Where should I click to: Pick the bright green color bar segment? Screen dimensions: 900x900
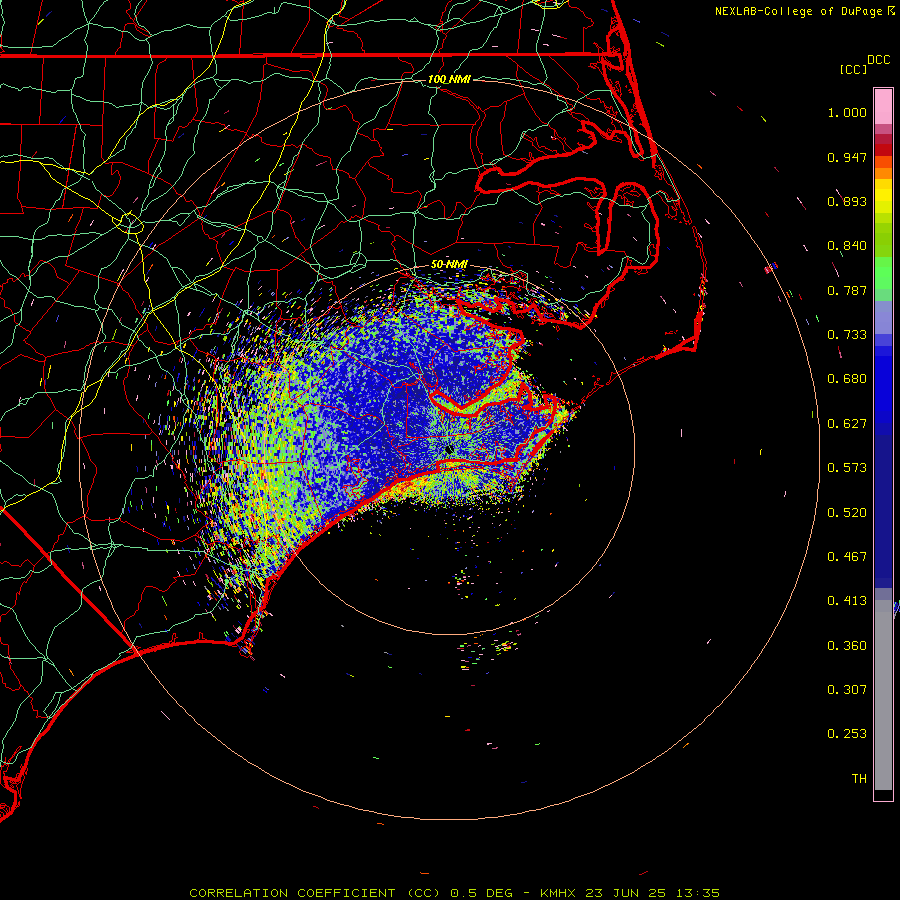(x=883, y=273)
